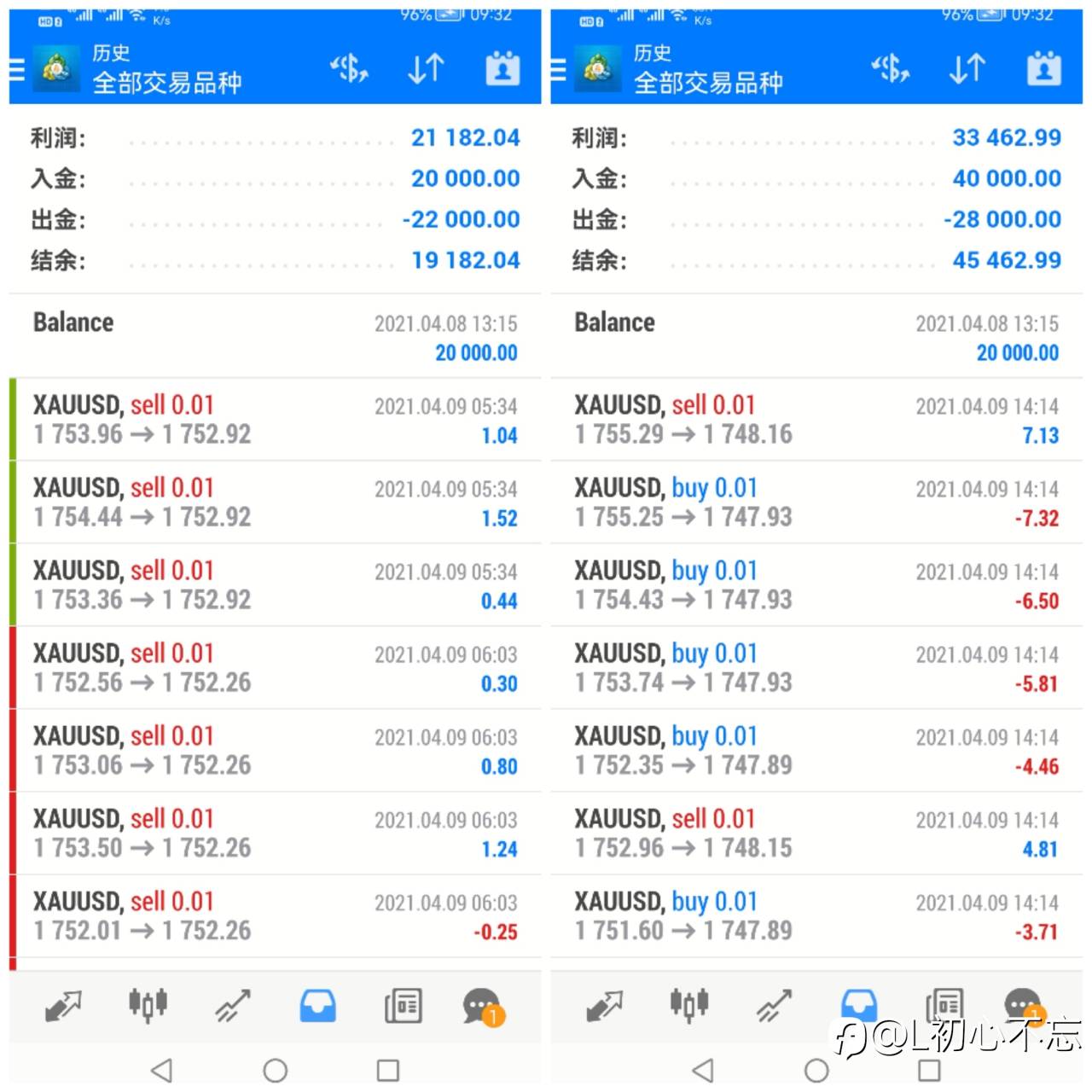Open the sell trade with loss -0.25
The width and height of the screenshot is (1092, 1092).
275,916
